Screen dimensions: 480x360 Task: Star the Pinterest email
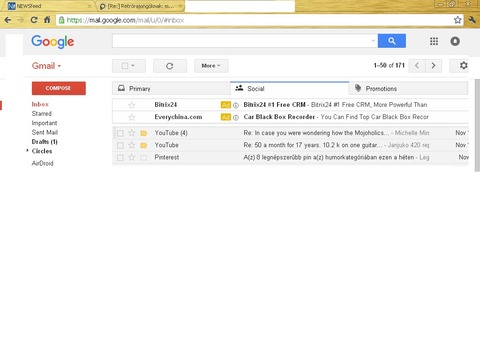[x=132, y=157]
